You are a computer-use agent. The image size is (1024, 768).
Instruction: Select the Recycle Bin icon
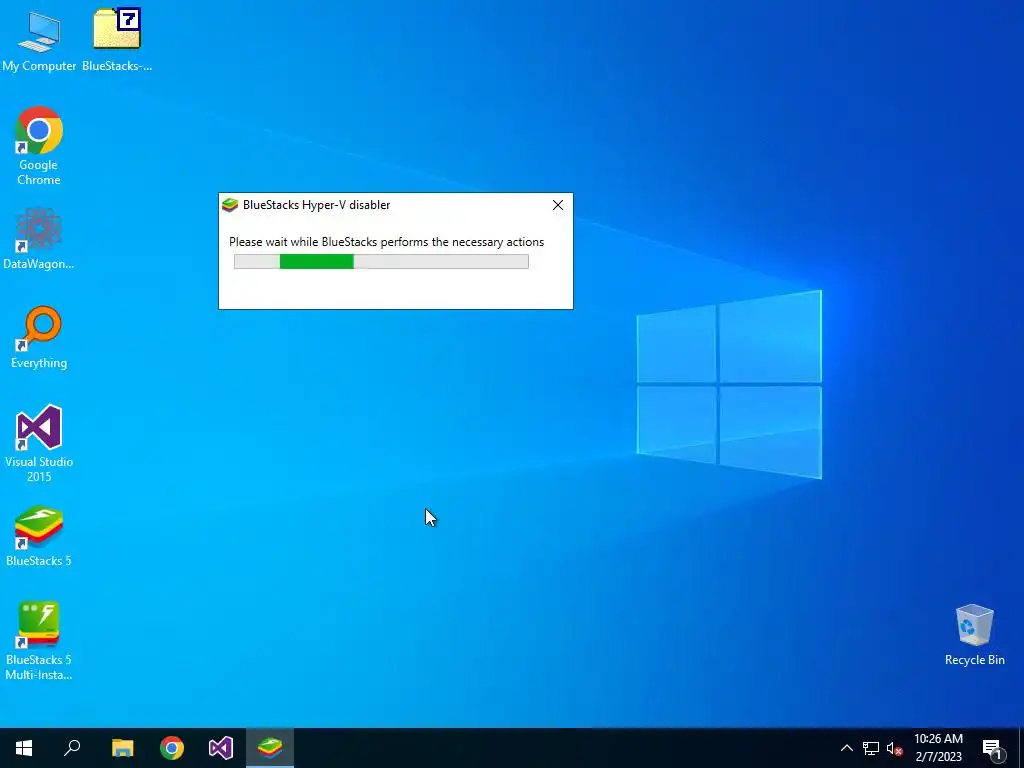974,635
